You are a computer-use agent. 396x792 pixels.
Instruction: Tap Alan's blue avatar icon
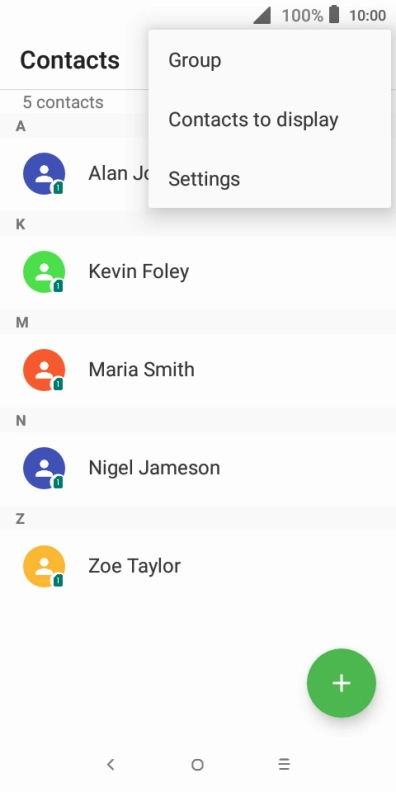(x=44, y=173)
